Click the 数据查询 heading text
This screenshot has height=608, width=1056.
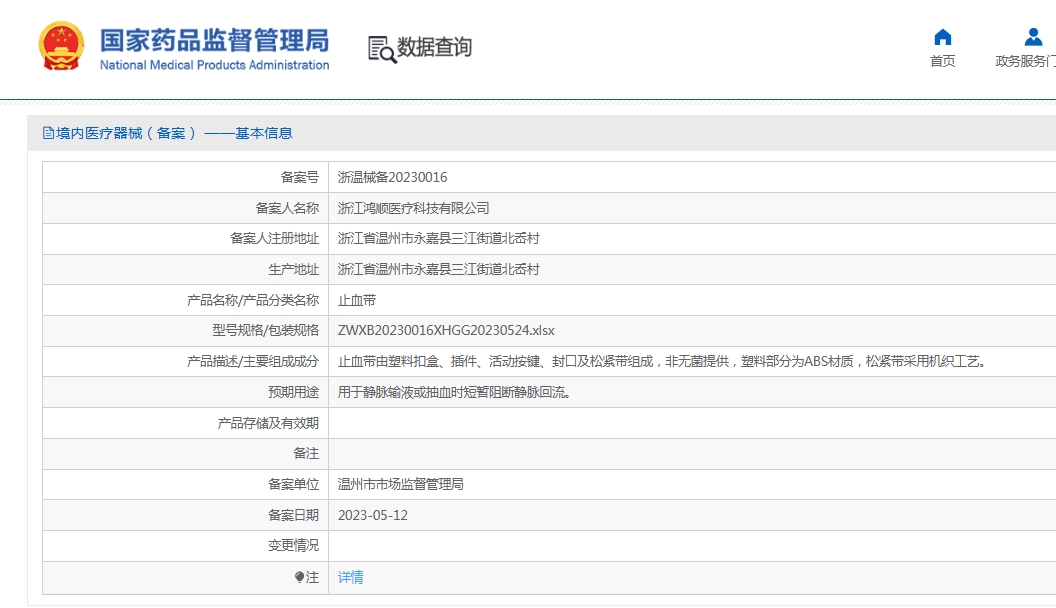pyautogui.click(x=434, y=47)
